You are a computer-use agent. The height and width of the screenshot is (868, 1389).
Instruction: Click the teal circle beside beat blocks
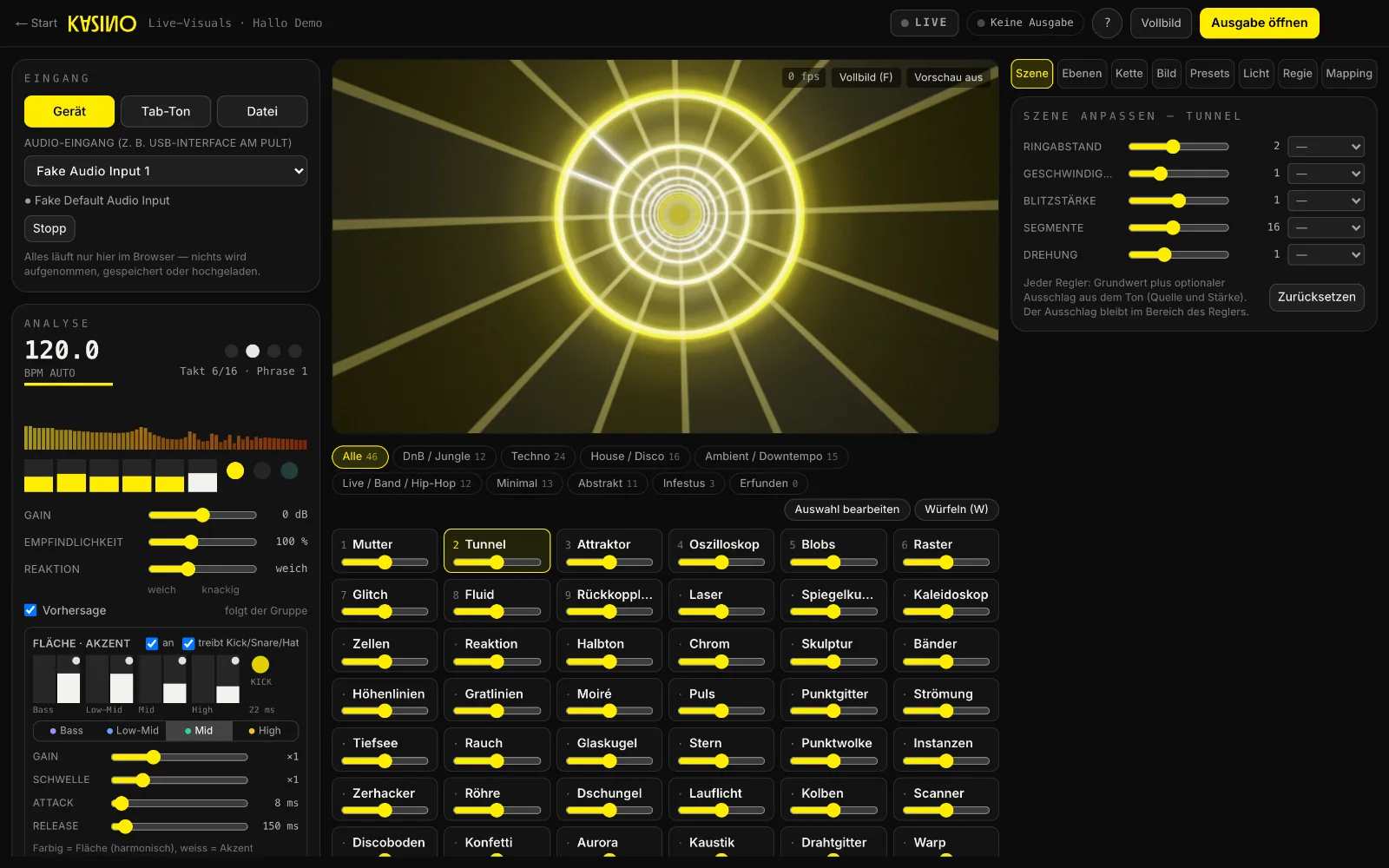pyautogui.click(x=290, y=470)
